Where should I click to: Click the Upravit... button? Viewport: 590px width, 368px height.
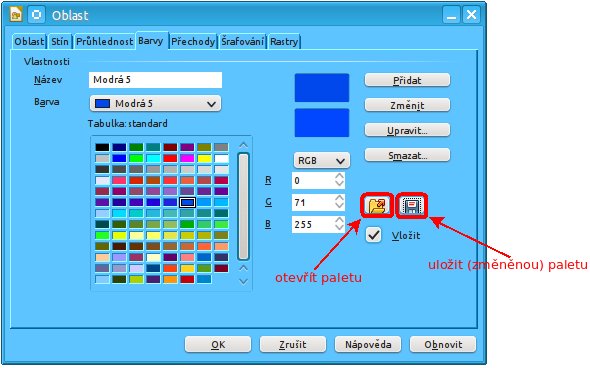pyautogui.click(x=407, y=130)
